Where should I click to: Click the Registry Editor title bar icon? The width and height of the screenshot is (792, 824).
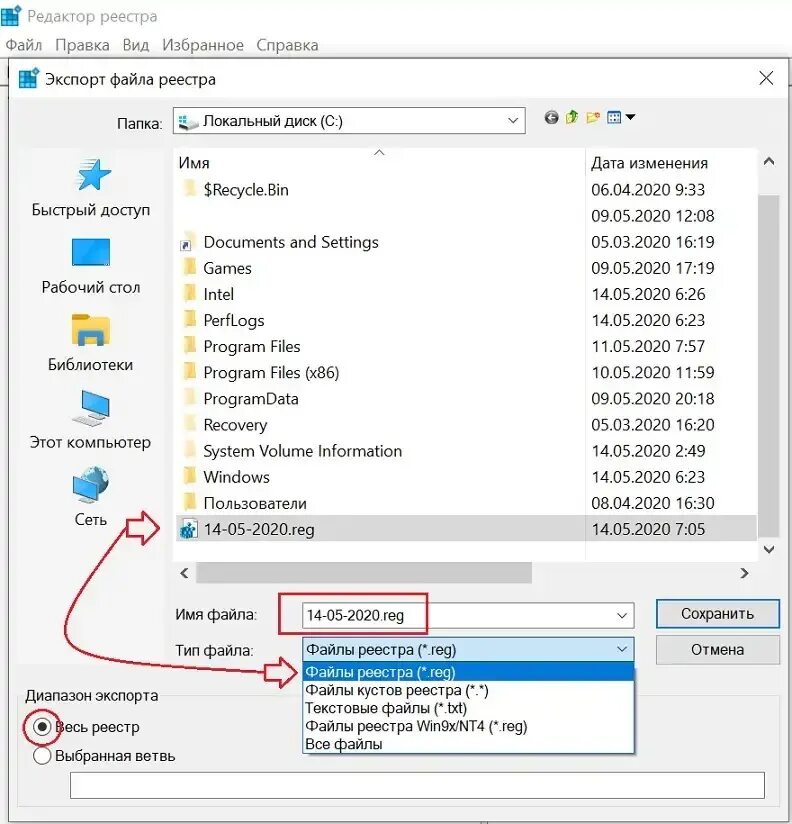11,16
